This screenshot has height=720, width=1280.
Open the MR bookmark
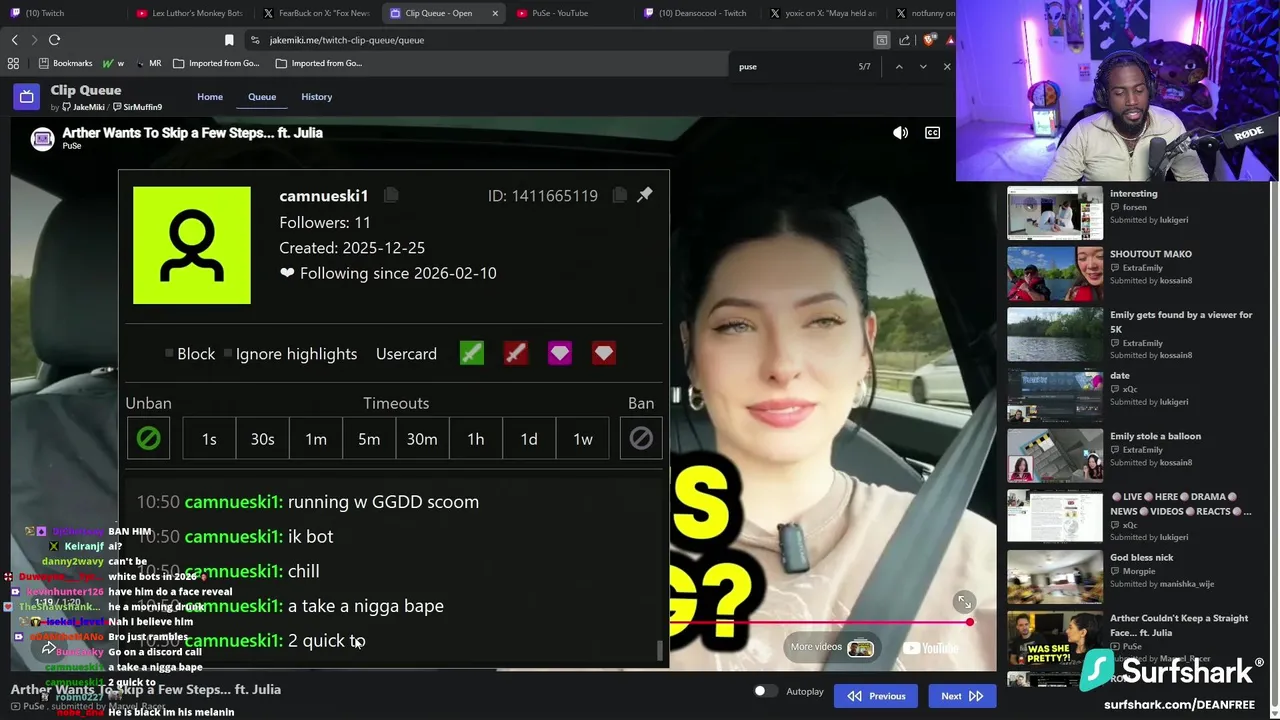pyautogui.click(x=147, y=63)
